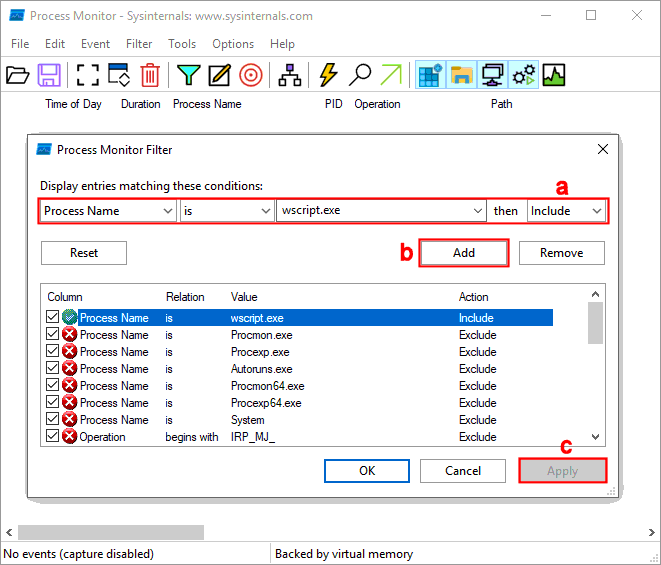Screen dimensions: 661x565
Task: Toggle Show Registry Activity icon
Action: [x=431, y=75]
